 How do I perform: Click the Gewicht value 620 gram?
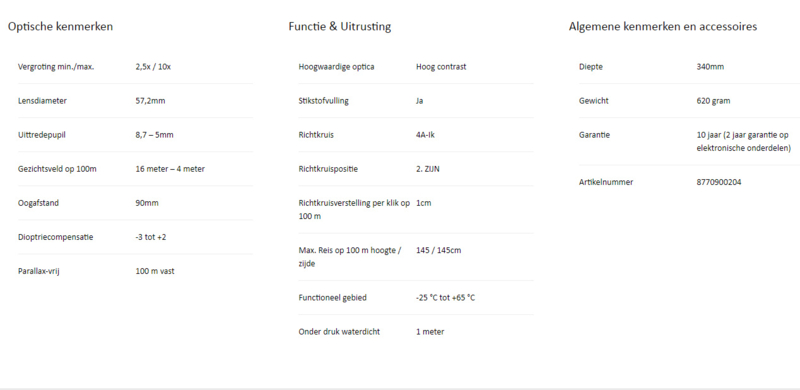(x=713, y=101)
